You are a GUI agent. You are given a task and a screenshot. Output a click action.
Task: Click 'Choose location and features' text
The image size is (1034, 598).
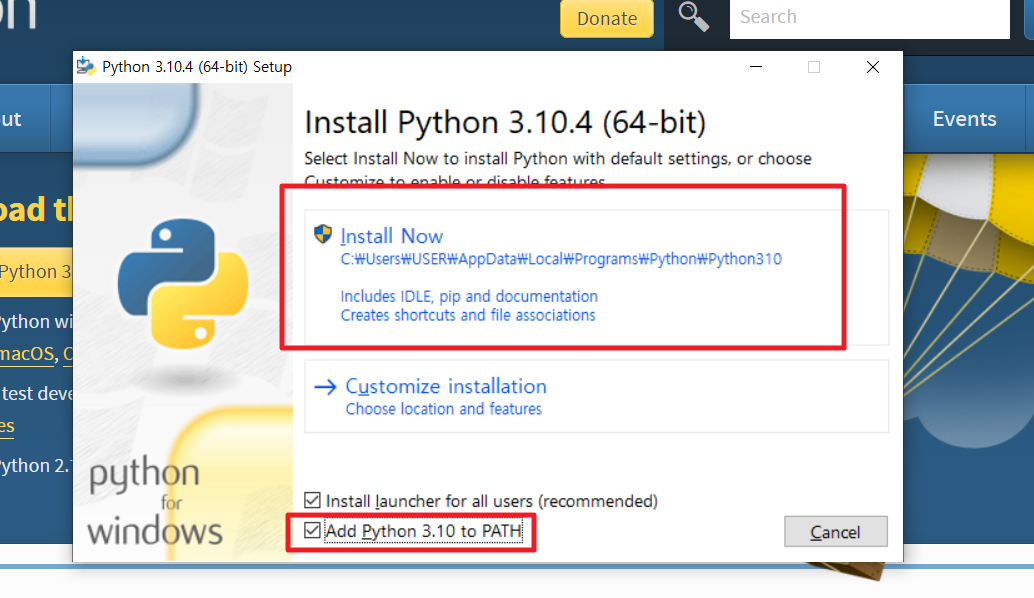pyautogui.click(x=443, y=409)
